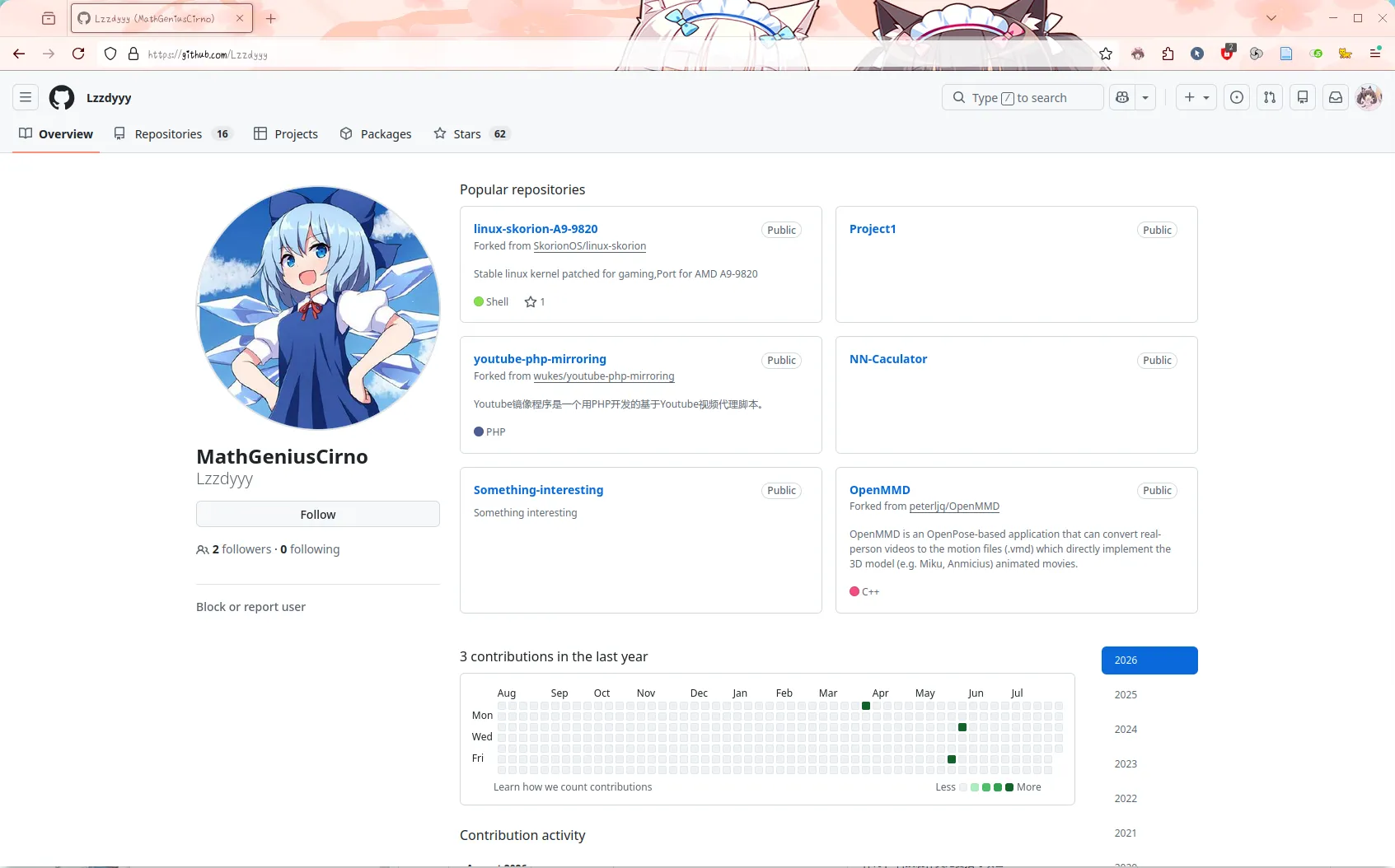Image resolution: width=1395 pixels, height=868 pixels.
Task: Open the large Cirno profile avatar
Action: 318,308
